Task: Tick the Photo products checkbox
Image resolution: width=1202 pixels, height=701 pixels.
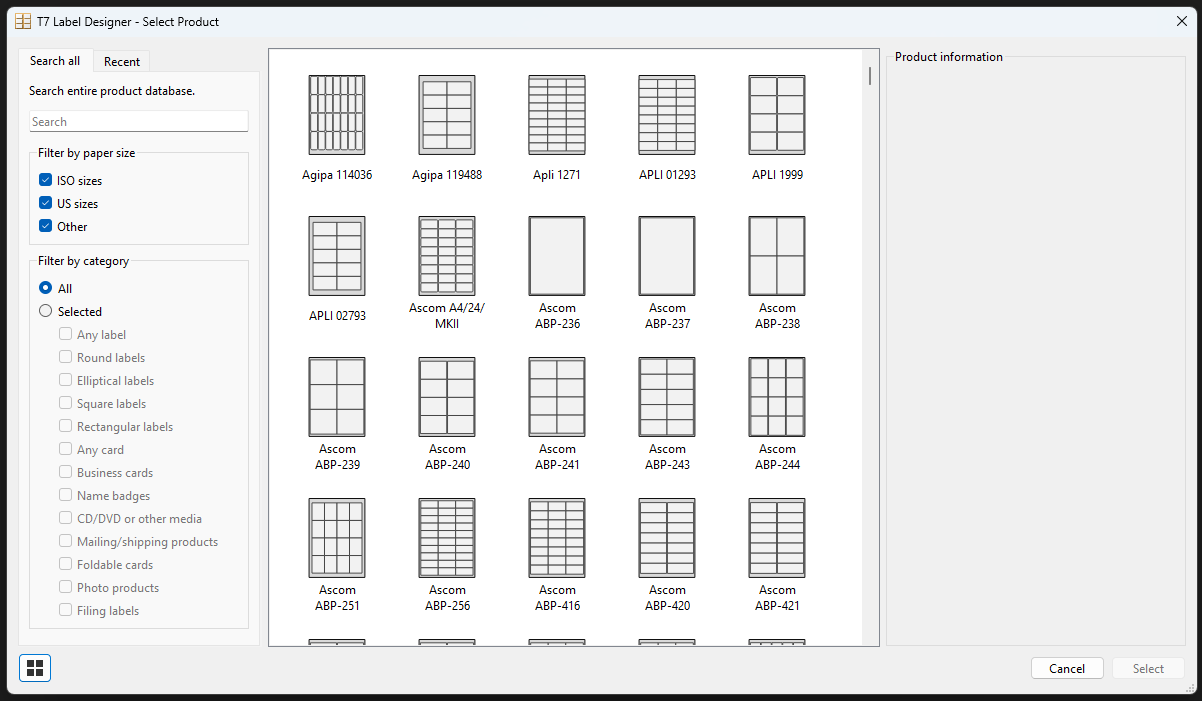Action: [65, 588]
